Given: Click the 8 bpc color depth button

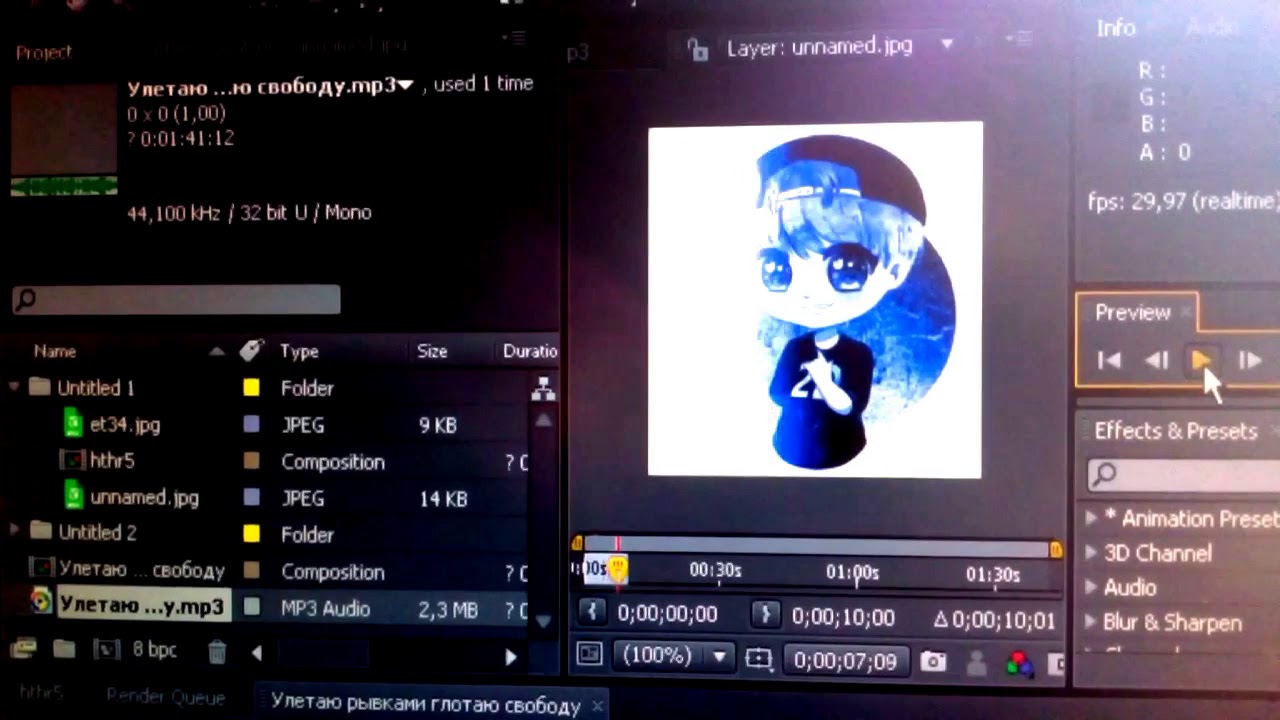Looking at the screenshot, I should coord(155,650).
